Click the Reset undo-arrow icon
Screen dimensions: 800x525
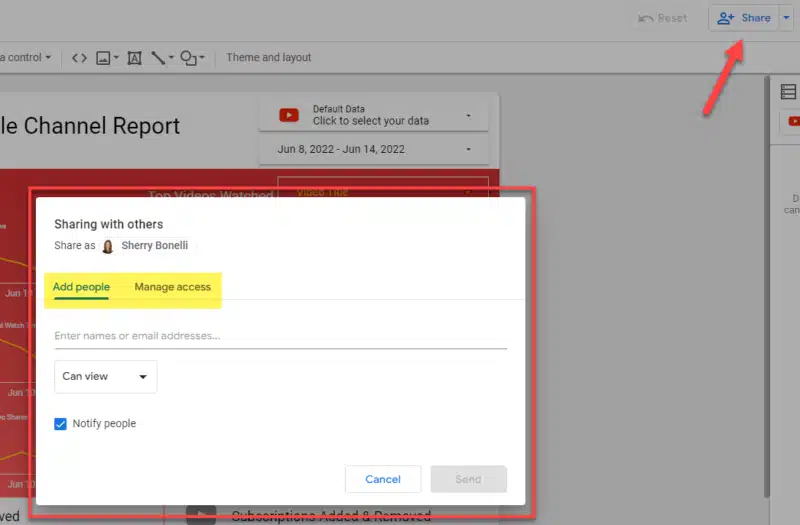click(645, 18)
